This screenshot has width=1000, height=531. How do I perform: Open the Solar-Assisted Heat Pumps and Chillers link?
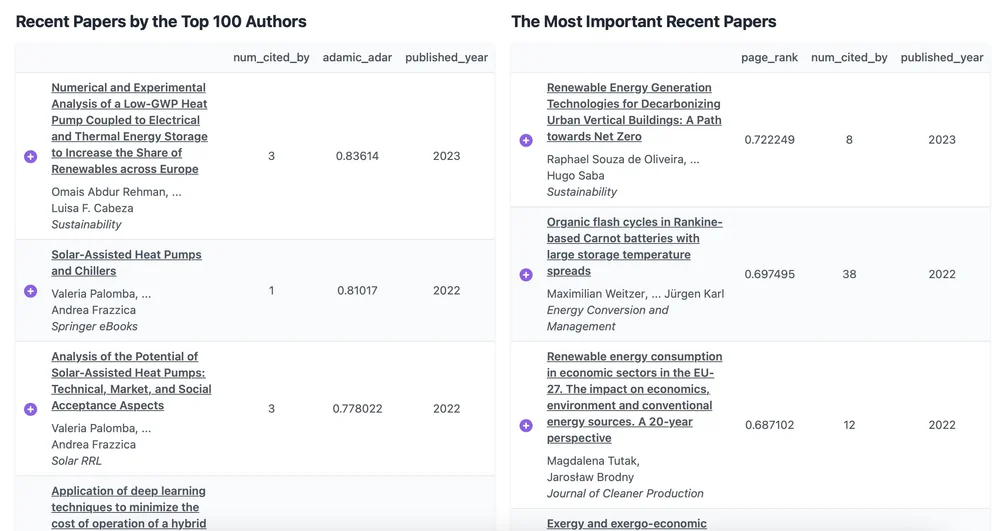click(126, 263)
